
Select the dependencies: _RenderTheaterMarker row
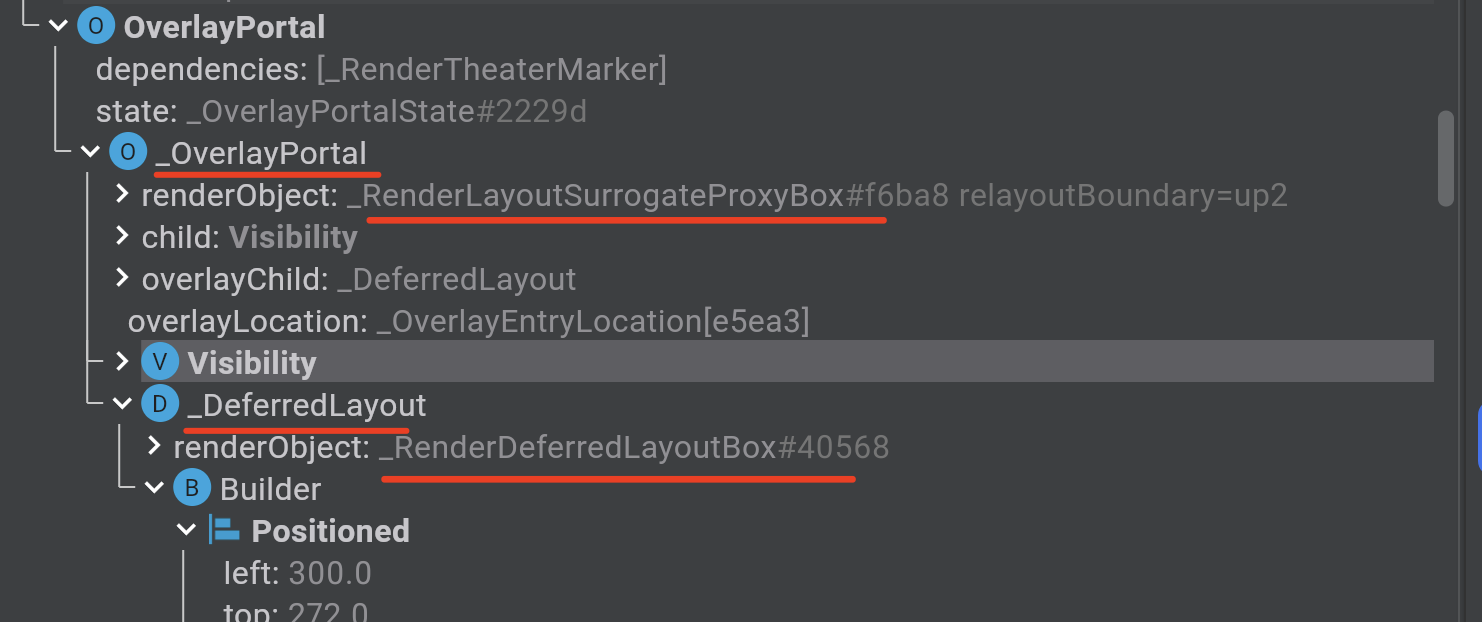click(381, 69)
